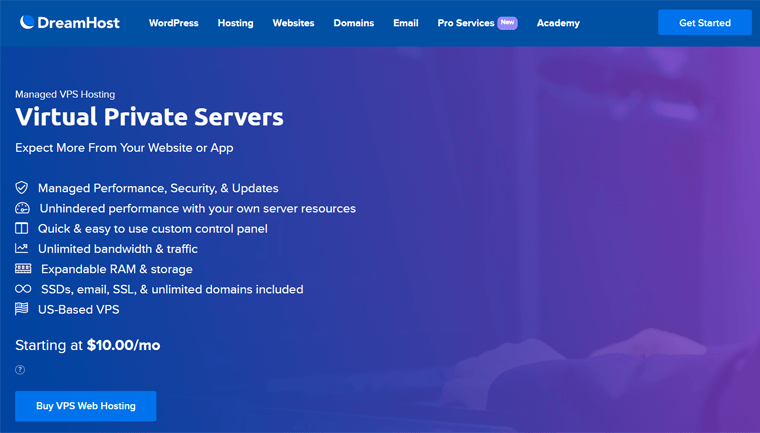760x433 pixels.
Task: Click the pricing help question mark icon
Action: [x=20, y=370]
